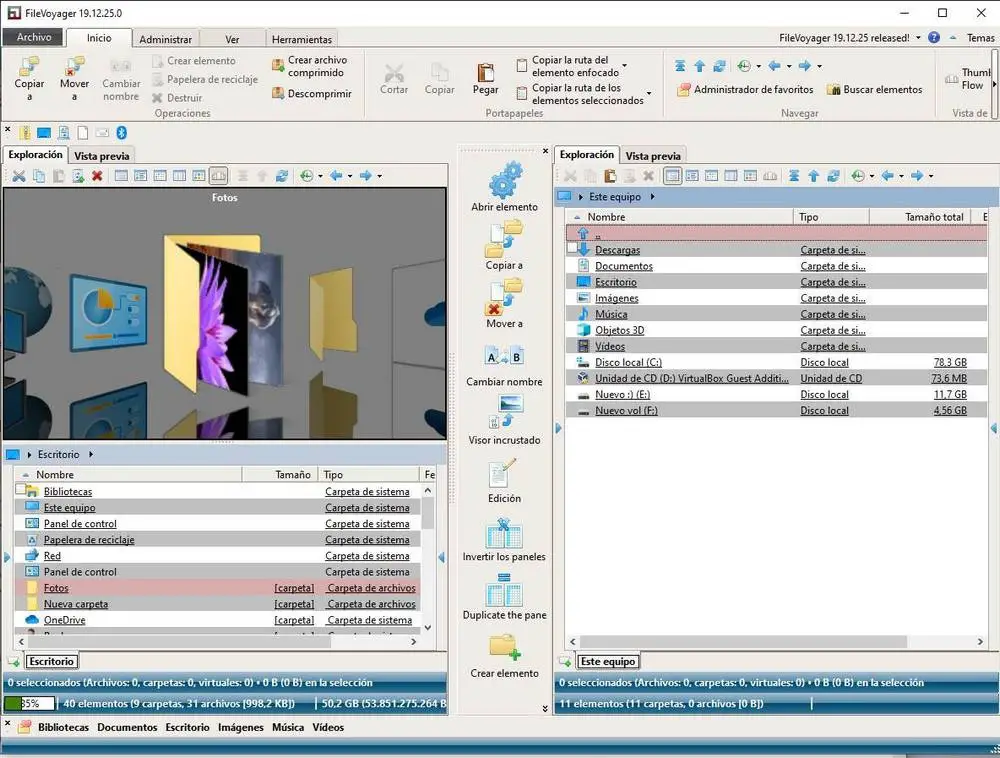Toggle the details view mode button in right toolbar
This screenshot has height=758, width=1000.
coord(672,175)
